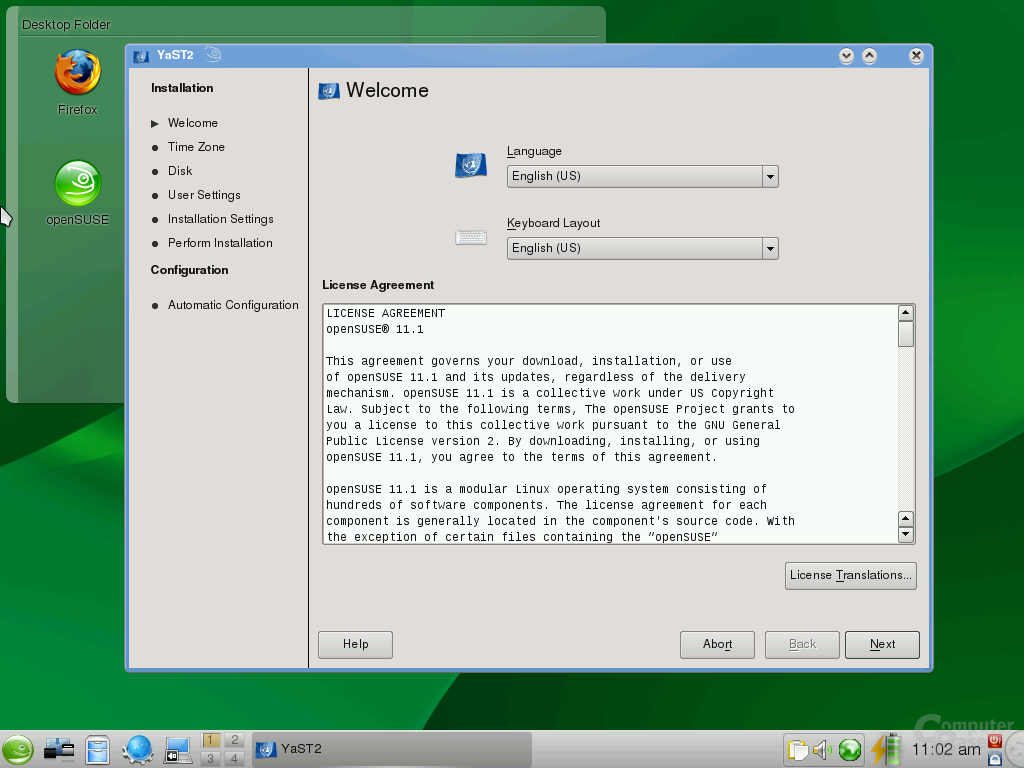Open the Language dropdown
This screenshot has width=1024, height=768.
coord(769,176)
